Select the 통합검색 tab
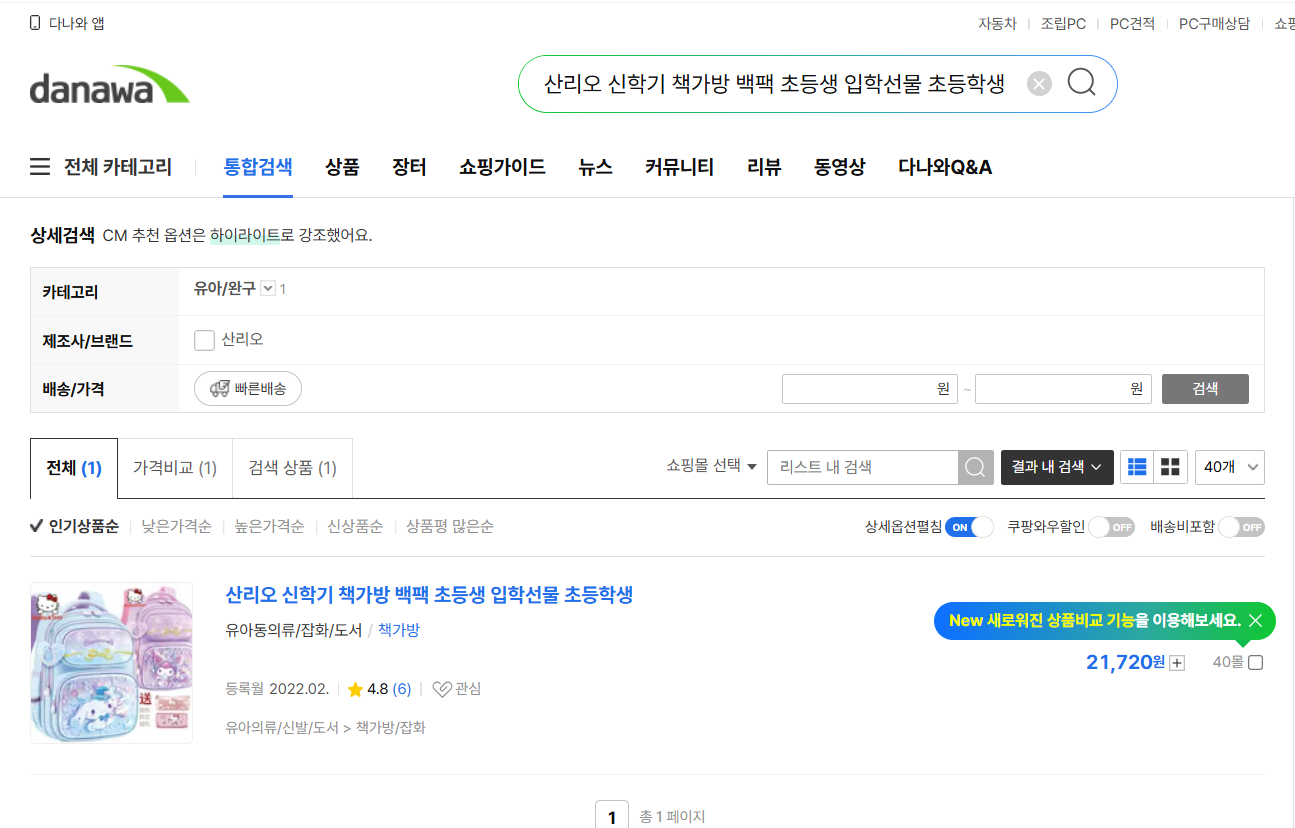Viewport: 1295px width, 828px height. pyautogui.click(x=258, y=167)
